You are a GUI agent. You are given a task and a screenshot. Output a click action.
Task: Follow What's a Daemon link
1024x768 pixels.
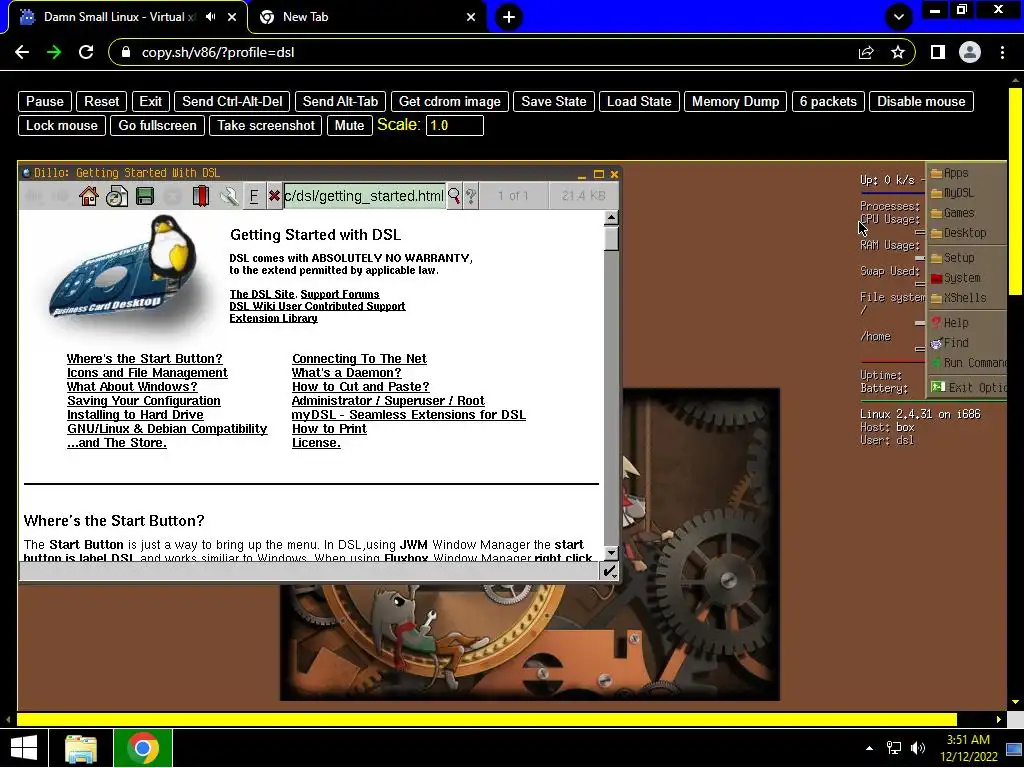point(347,373)
